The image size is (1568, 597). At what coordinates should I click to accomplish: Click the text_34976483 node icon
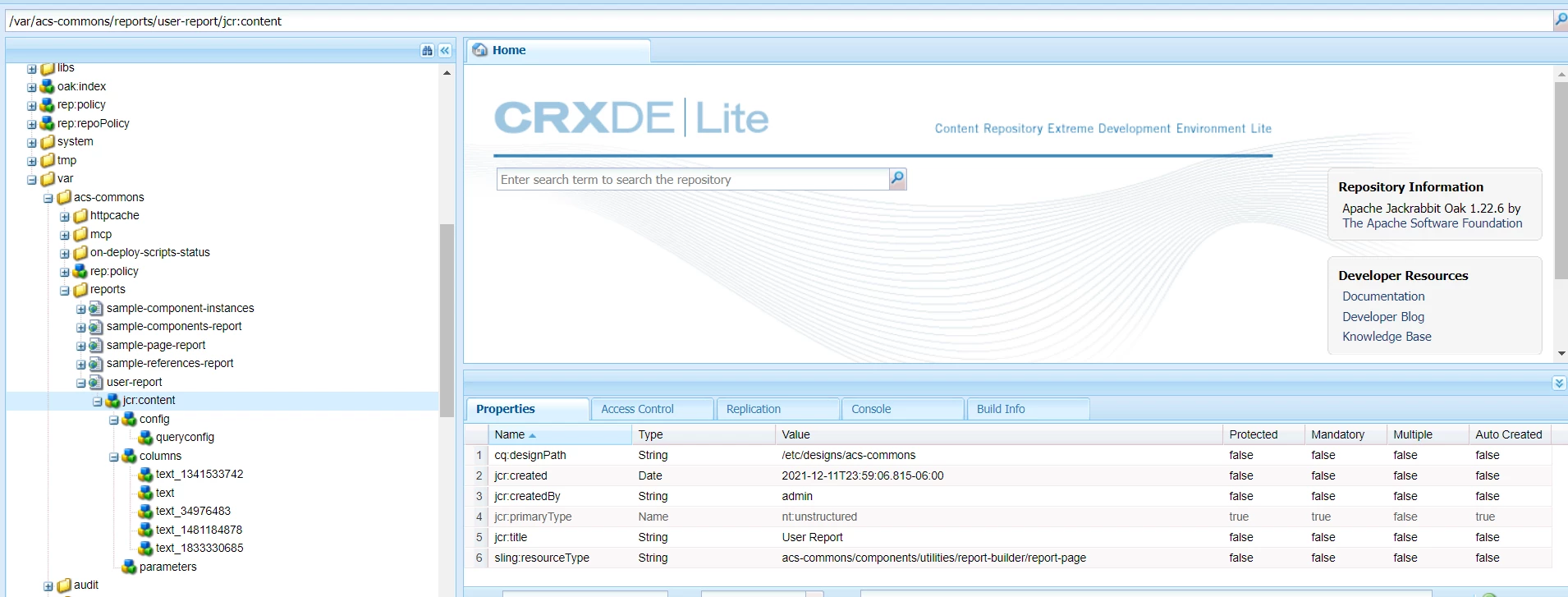tap(146, 512)
